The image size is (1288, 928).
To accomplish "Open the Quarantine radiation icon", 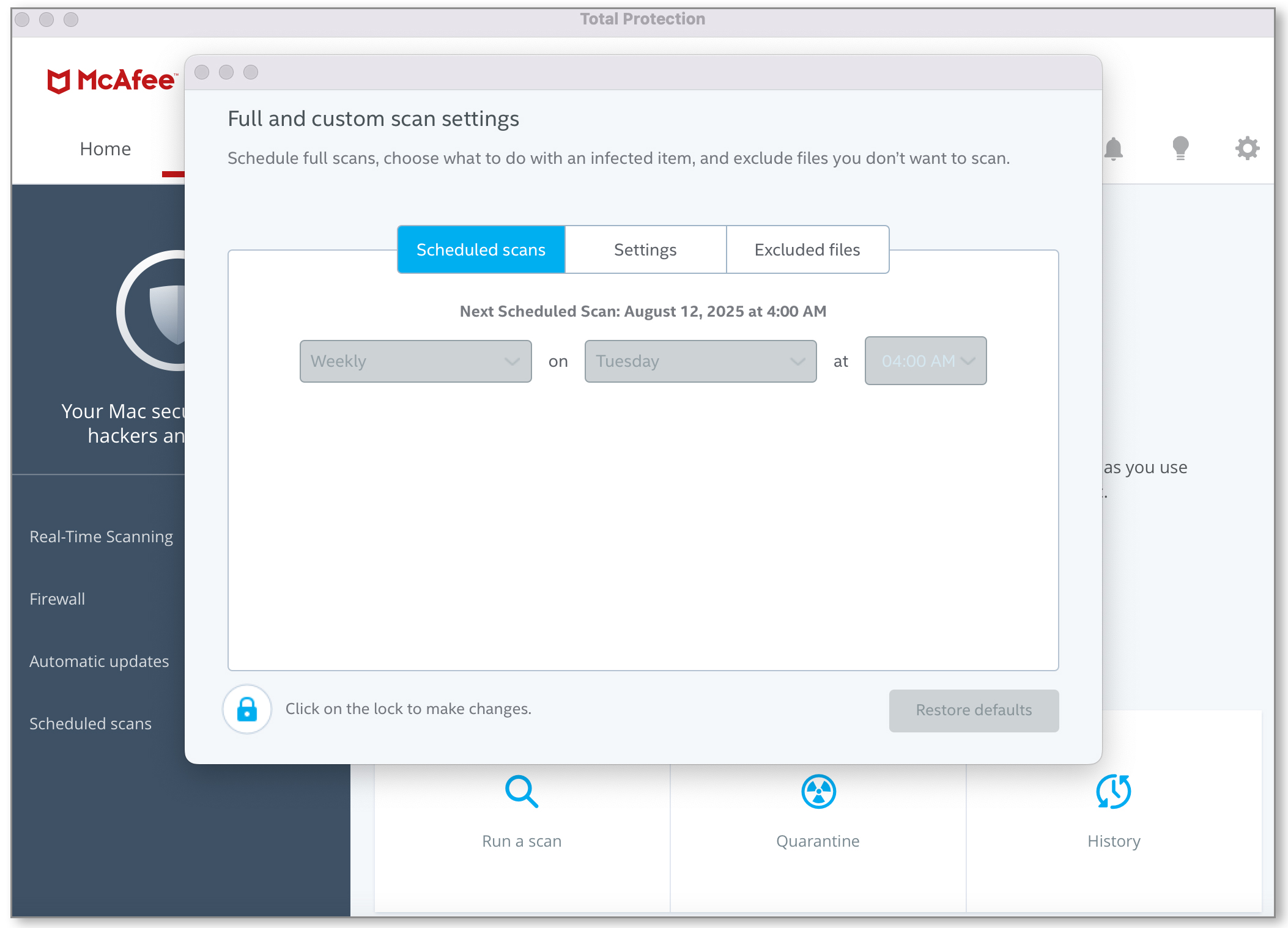I will [x=818, y=792].
